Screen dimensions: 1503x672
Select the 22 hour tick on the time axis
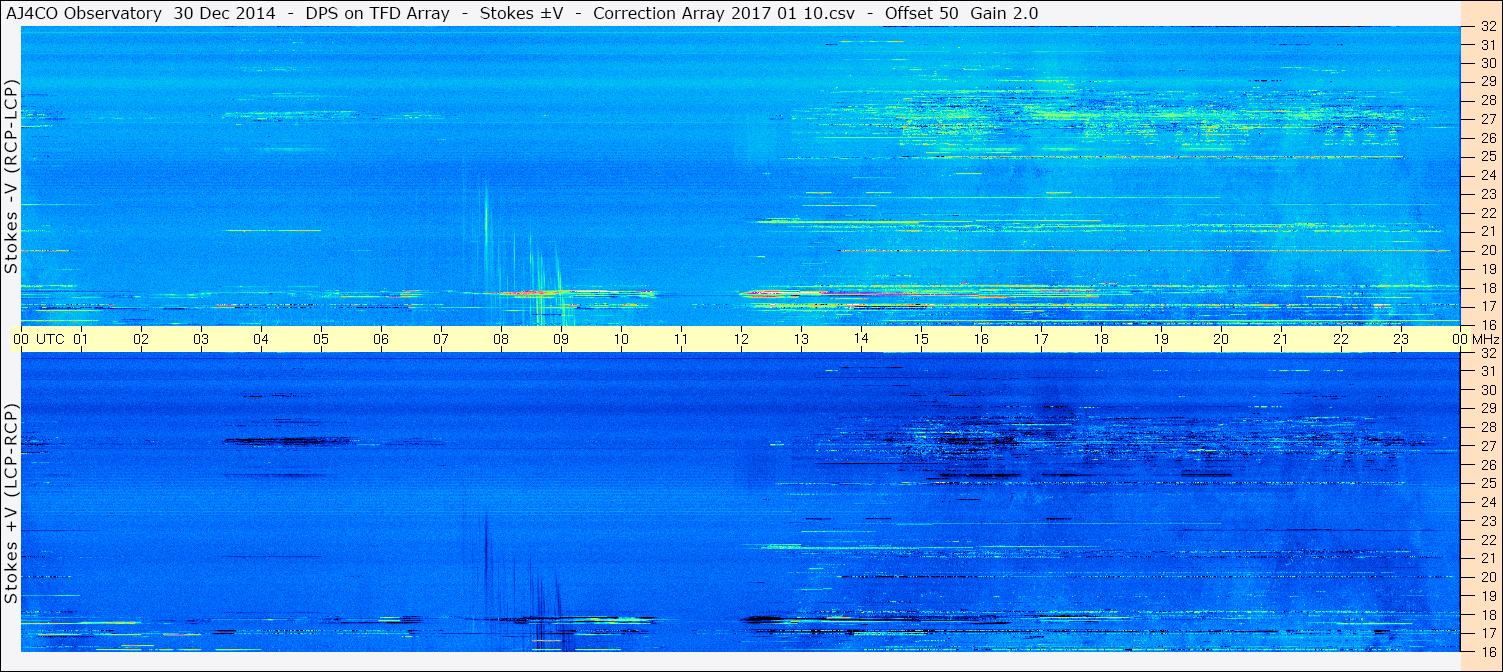point(1341,339)
